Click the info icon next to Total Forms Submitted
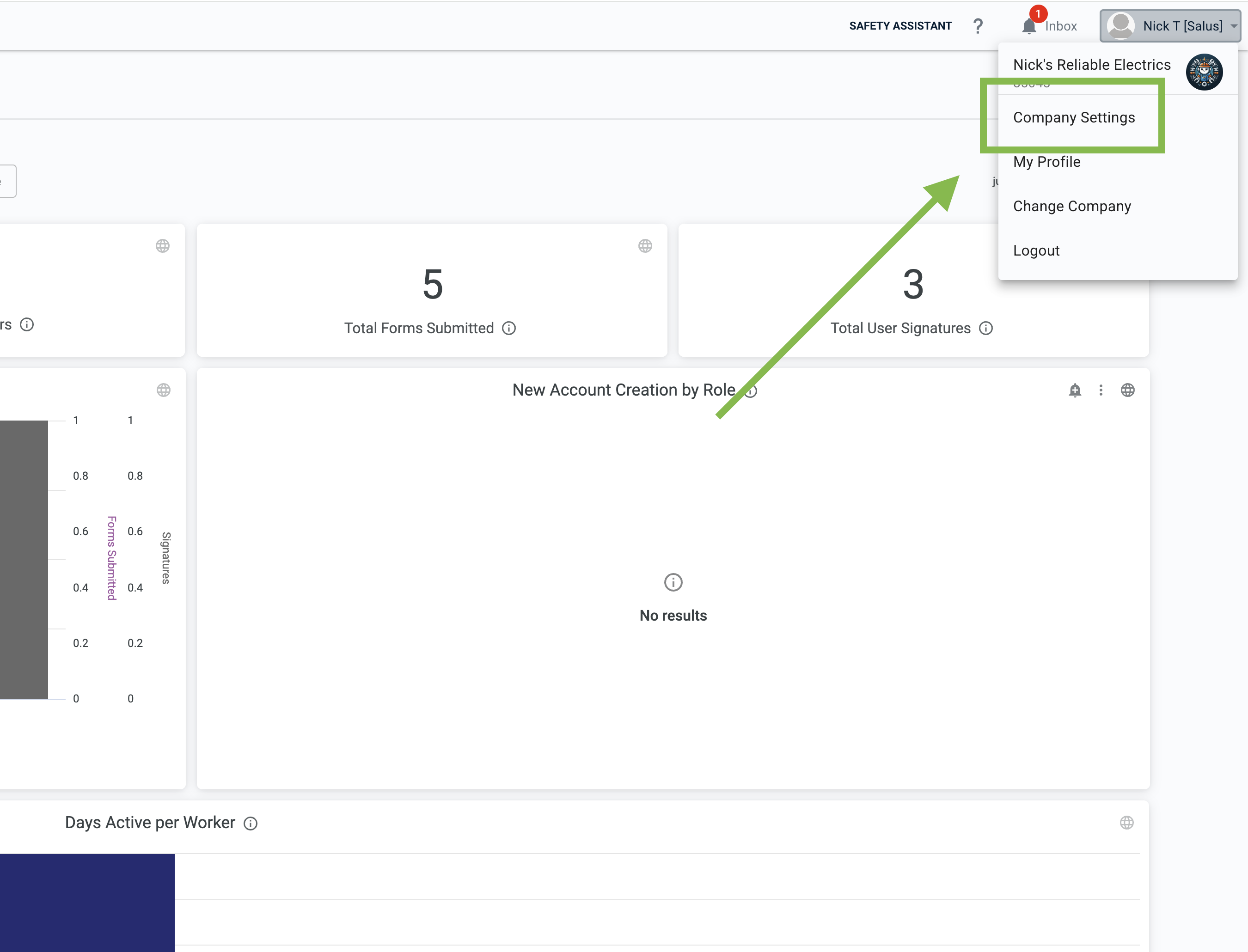Viewport: 1248px width, 952px height. [x=509, y=328]
